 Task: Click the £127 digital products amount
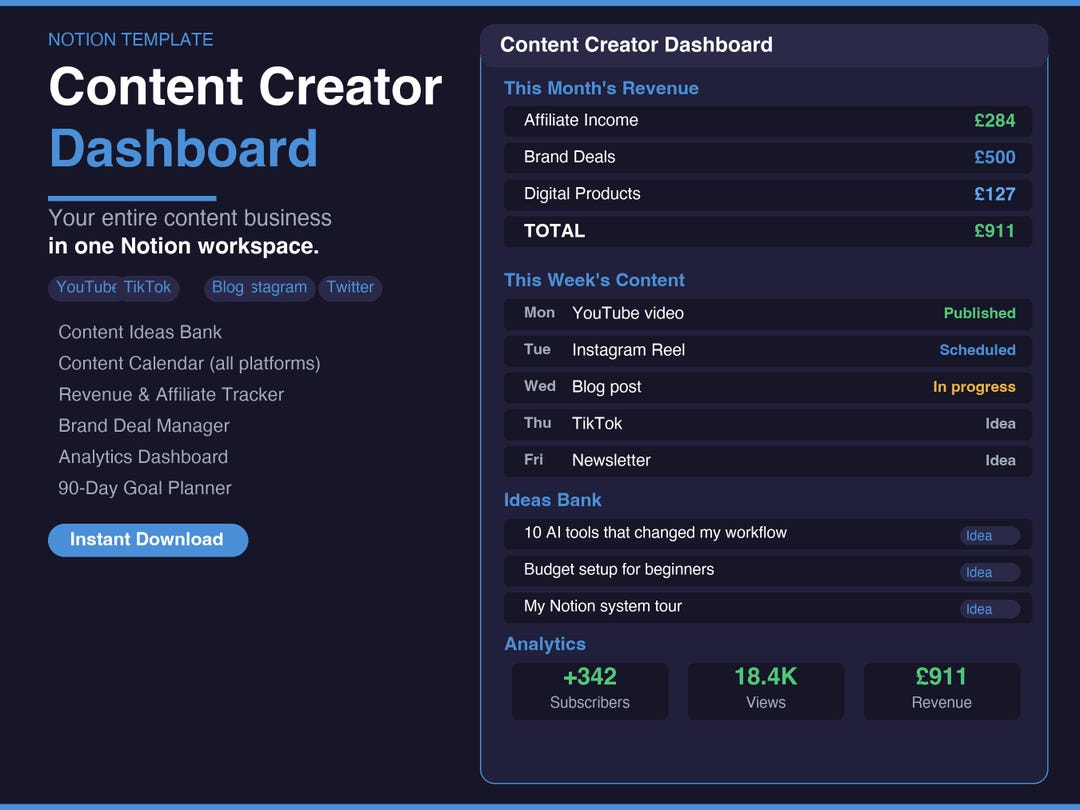click(995, 194)
